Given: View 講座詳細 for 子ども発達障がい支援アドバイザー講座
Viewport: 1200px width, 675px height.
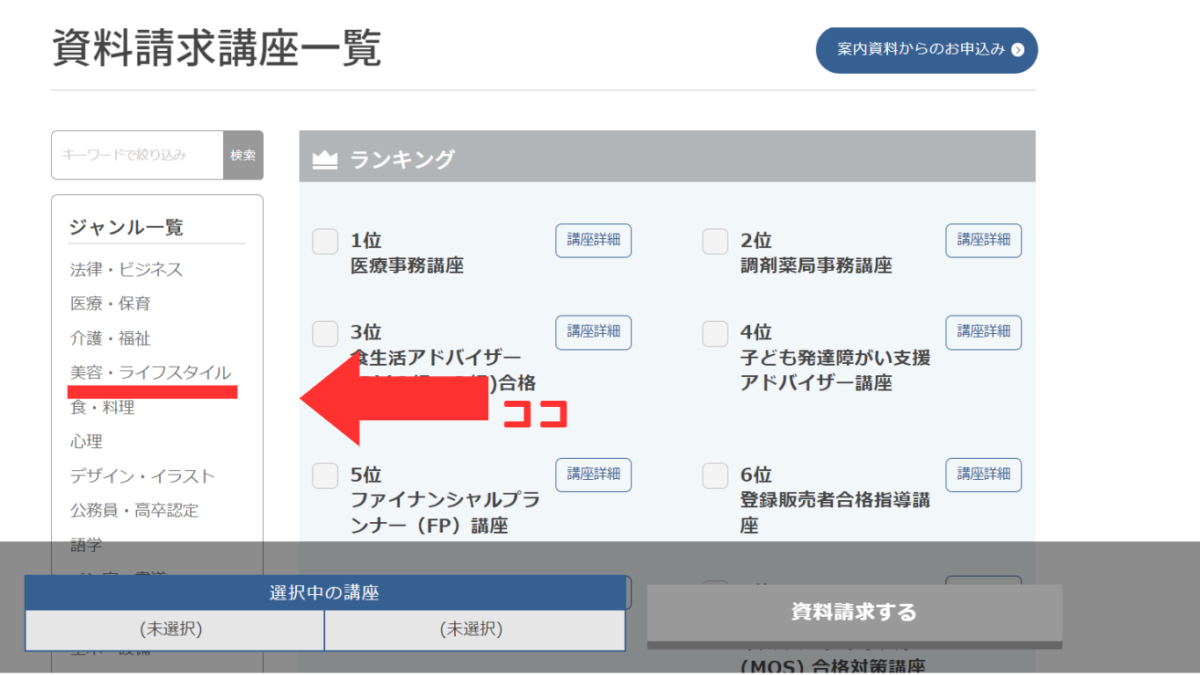Looking at the screenshot, I should click(984, 332).
